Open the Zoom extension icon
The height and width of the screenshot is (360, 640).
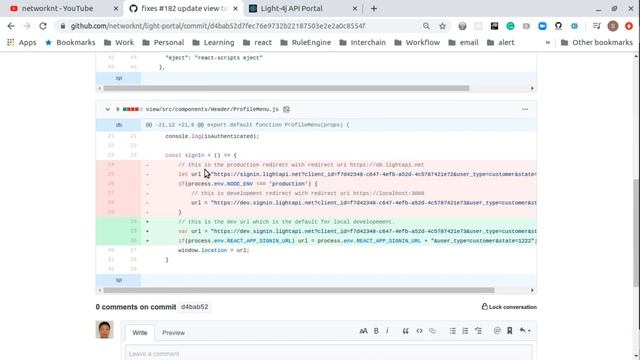coord(542,26)
